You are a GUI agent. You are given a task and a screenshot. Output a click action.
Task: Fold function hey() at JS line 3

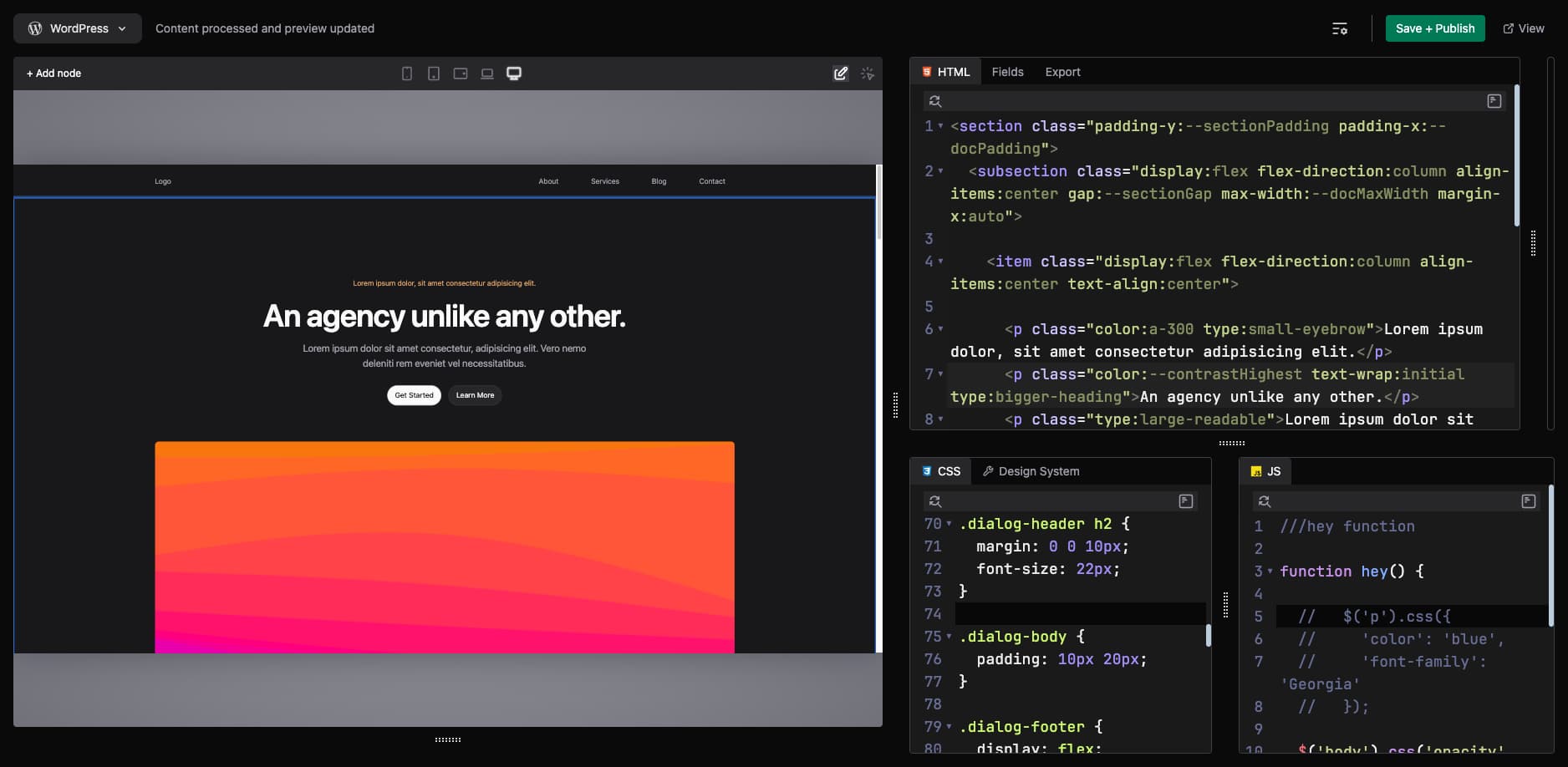click(1270, 571)
